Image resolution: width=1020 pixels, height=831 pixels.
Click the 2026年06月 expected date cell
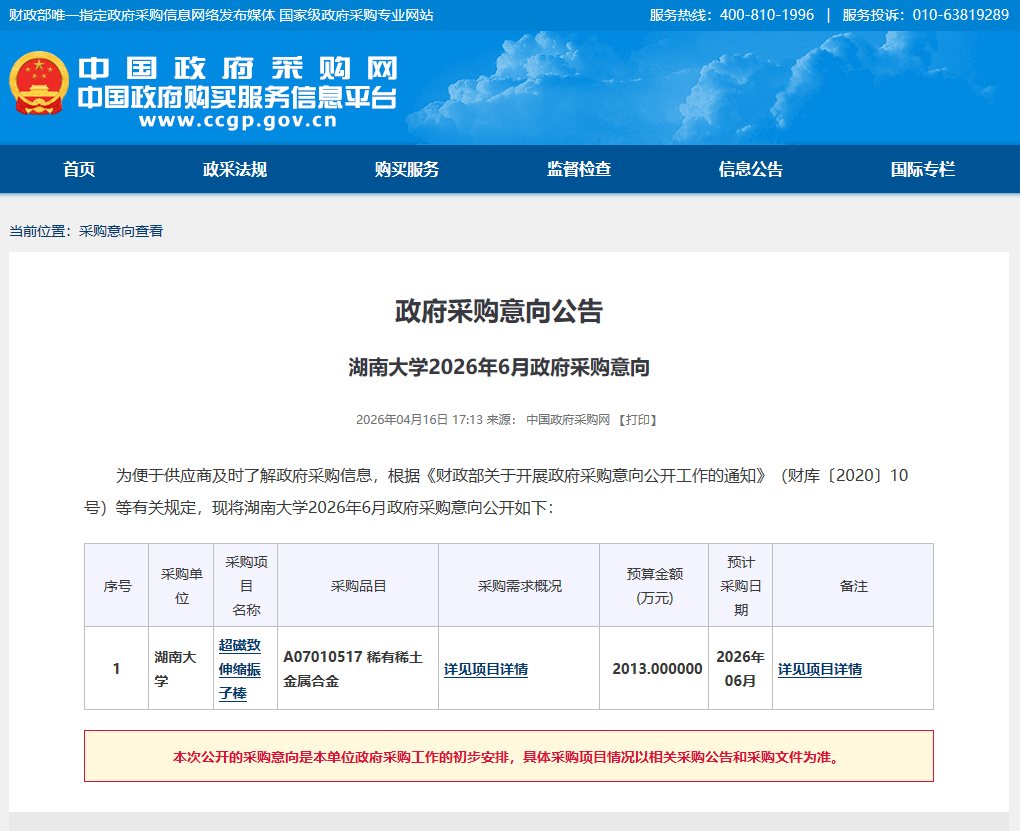coord(740,668)
